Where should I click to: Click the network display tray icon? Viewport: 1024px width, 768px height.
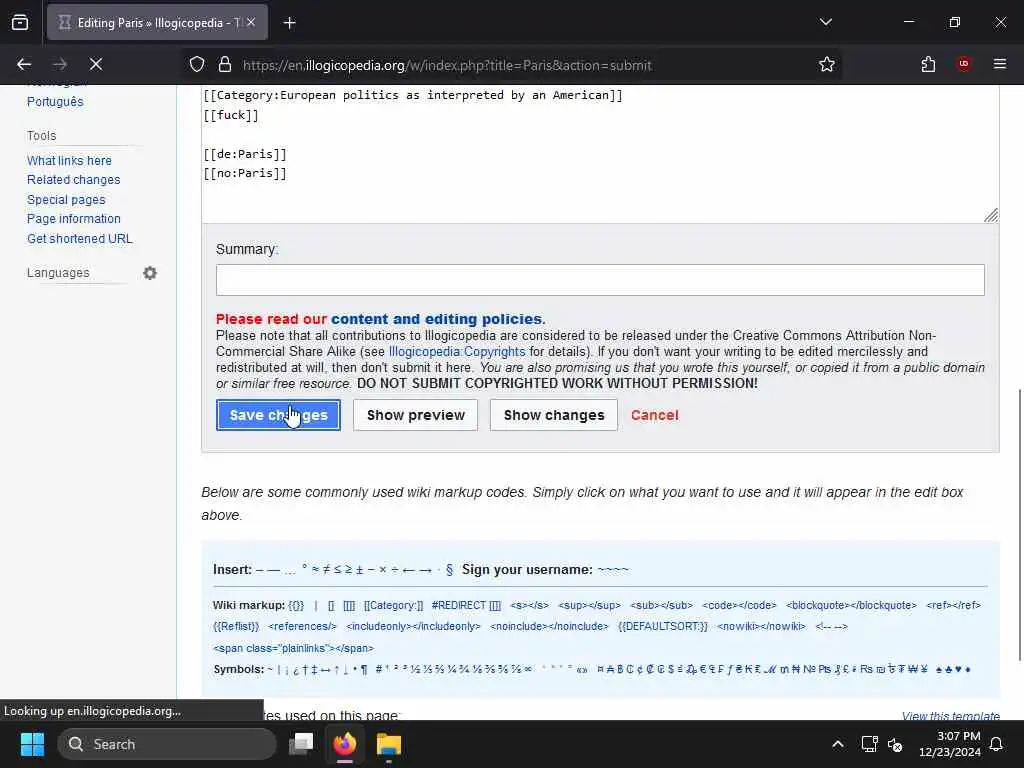(869, 744)
